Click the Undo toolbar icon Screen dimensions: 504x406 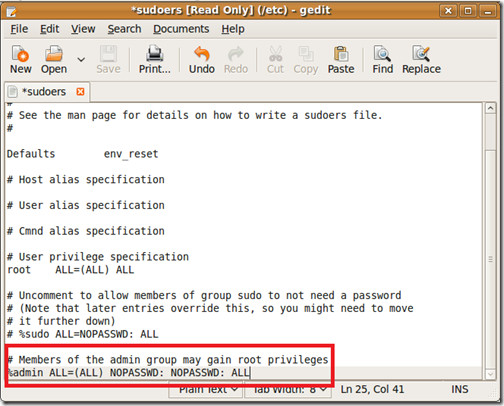click(202, 54)
